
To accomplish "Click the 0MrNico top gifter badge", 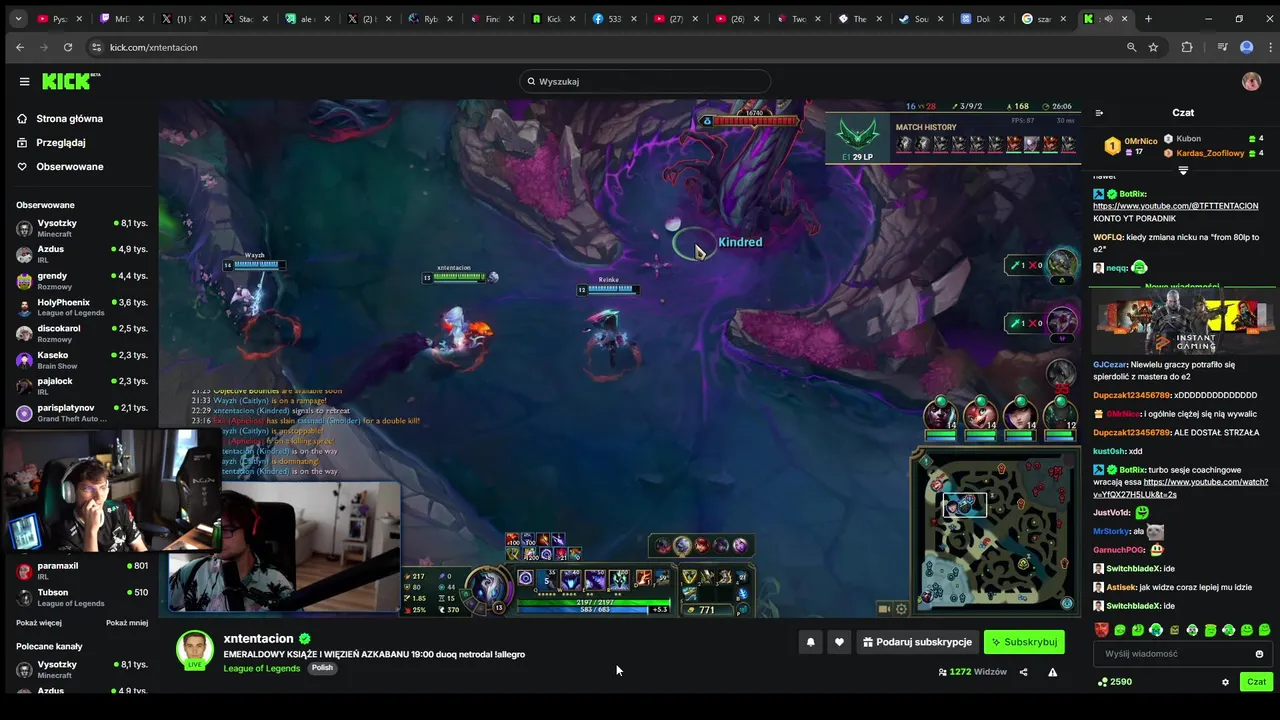I will click(x=1112, y=146).
